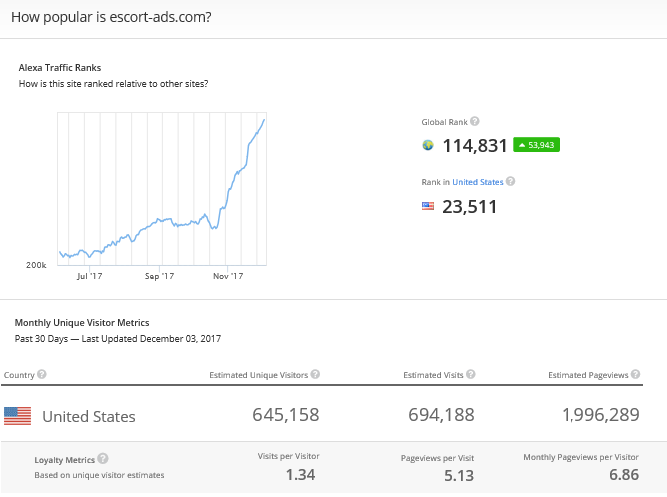667x497 pixels.
Task: Click the green 53,943 rank change badge
Action: (x=536, y=145)
